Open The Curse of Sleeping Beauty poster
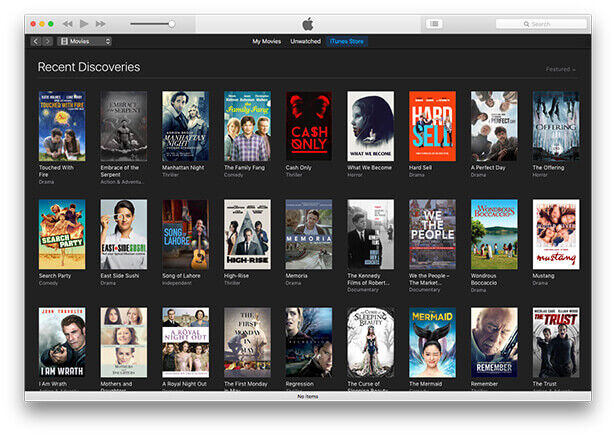 click(x=370, y=342)
